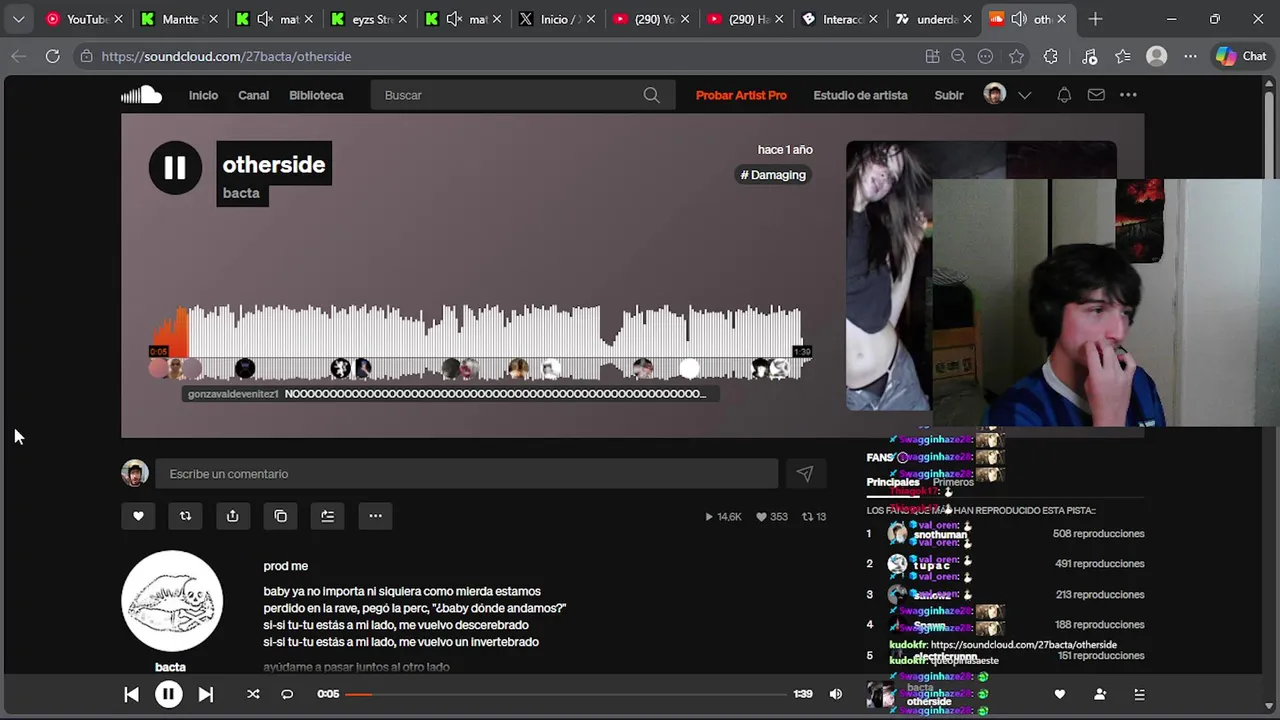Click the 13 reposts count
The height and width of the screenshot is (720, 1280).
pyautogui.click(x=814, y=517)
